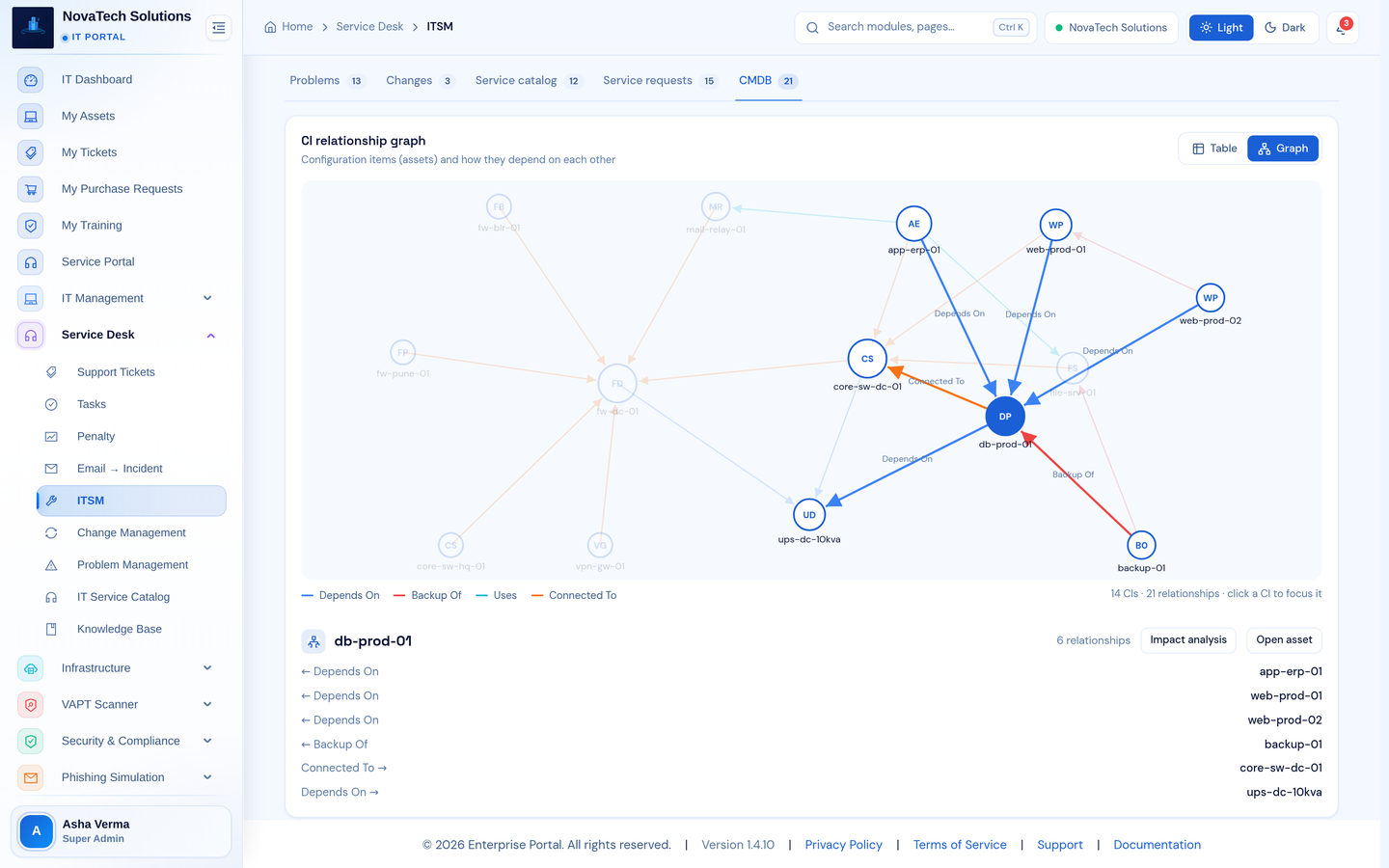This screenshot has height=868, width=1389.
Task: Switch to Light theme
Action: tap(1220, 28)
